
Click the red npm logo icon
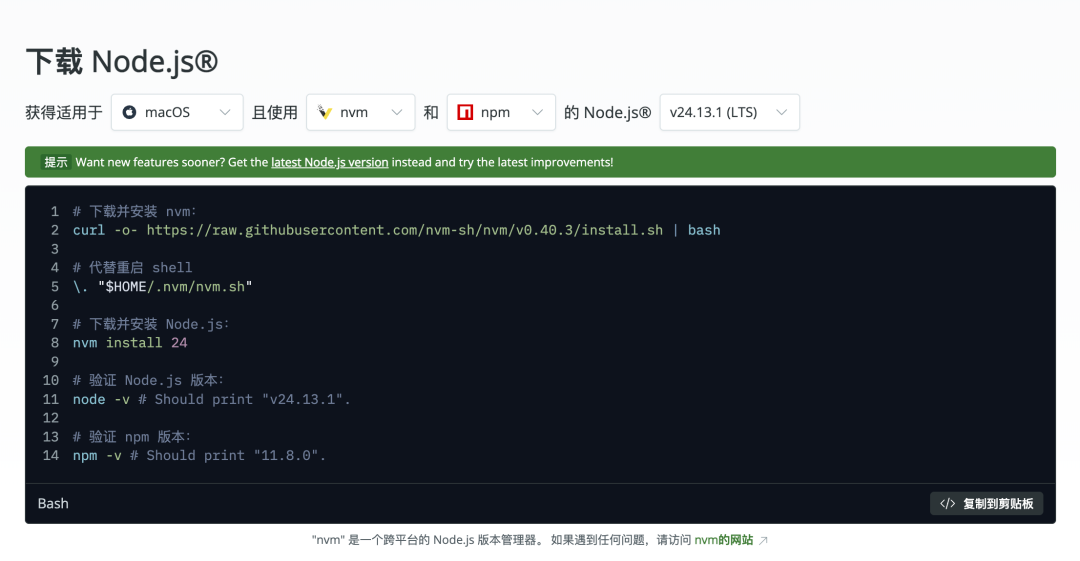465,112
